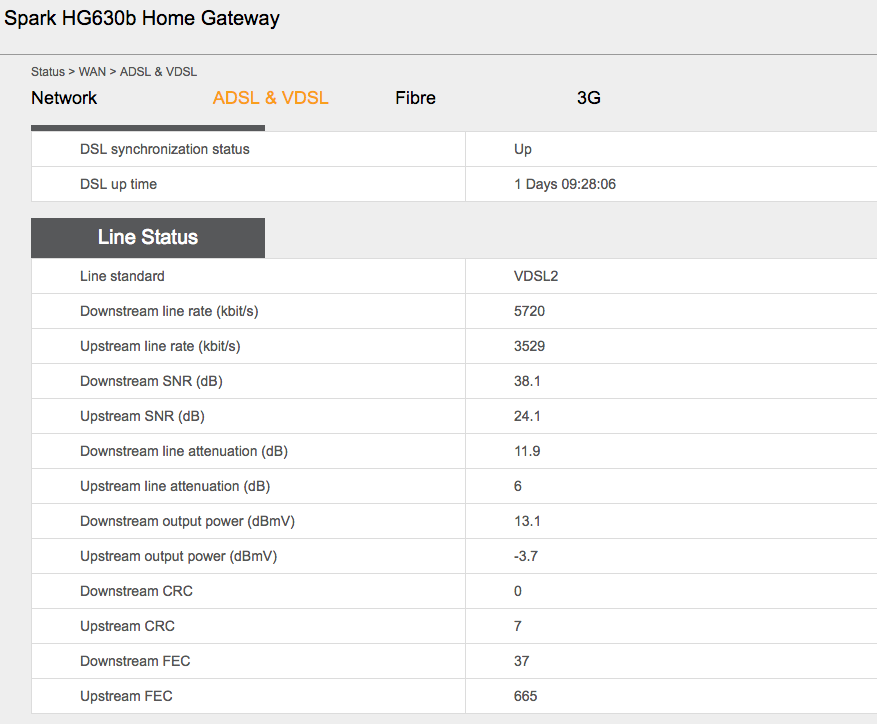Click the Downstream line attenuation (dB) label
Viewport: 877px width, 724px height.
[x=183, y=452]
